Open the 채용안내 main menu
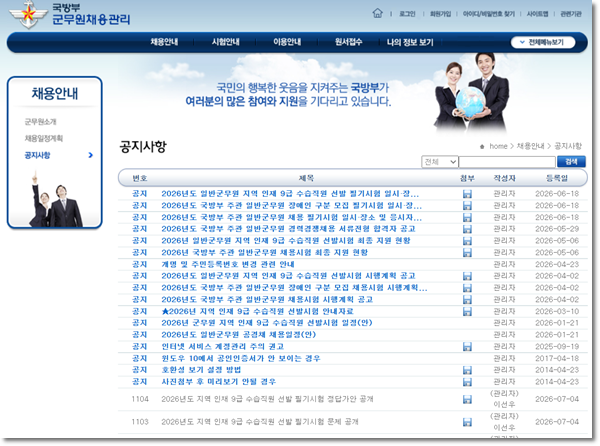The image size is (600, 446). pyautogui.click(x=164, y=42)
